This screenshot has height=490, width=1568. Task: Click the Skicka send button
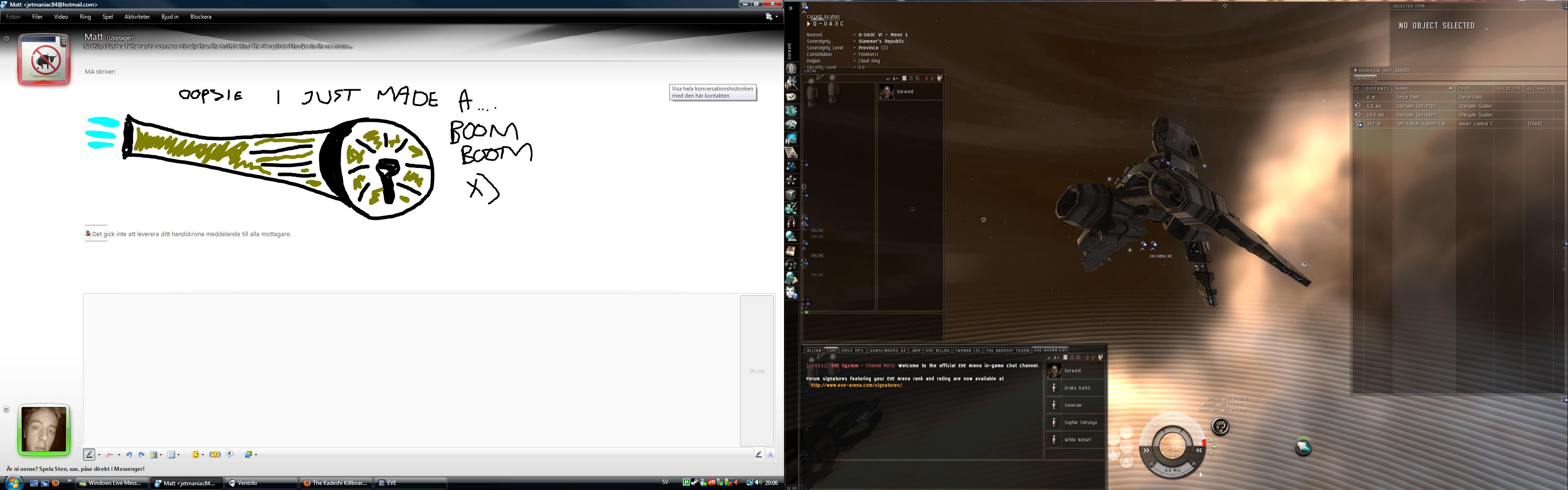click(x=756, y=371)
